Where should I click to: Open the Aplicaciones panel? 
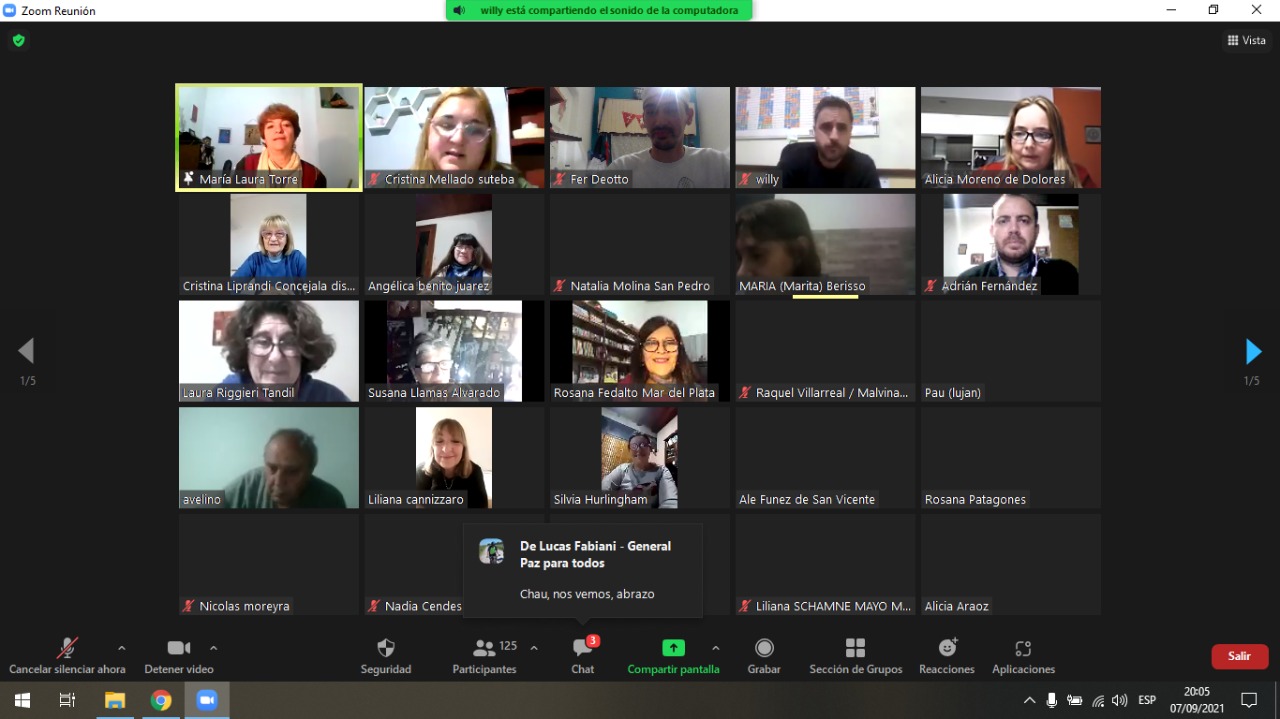coord(1022,649)
